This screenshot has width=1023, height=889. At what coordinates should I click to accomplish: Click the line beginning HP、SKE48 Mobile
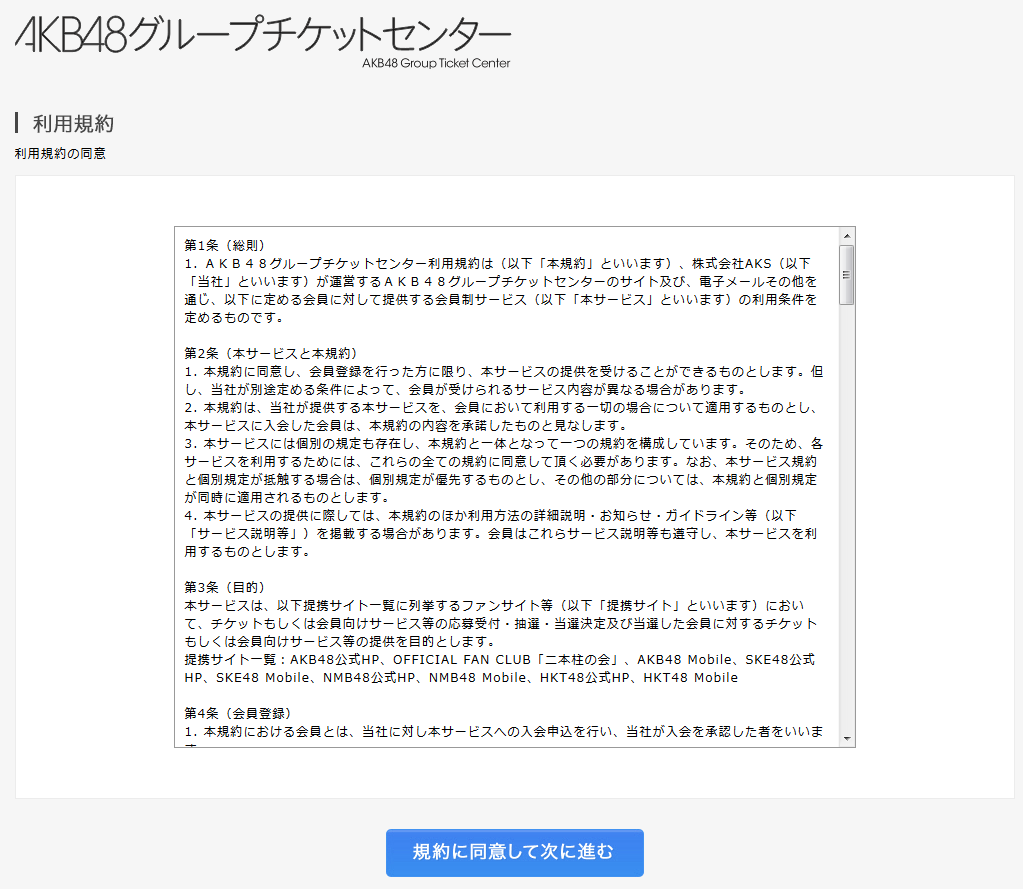[461, 678]
